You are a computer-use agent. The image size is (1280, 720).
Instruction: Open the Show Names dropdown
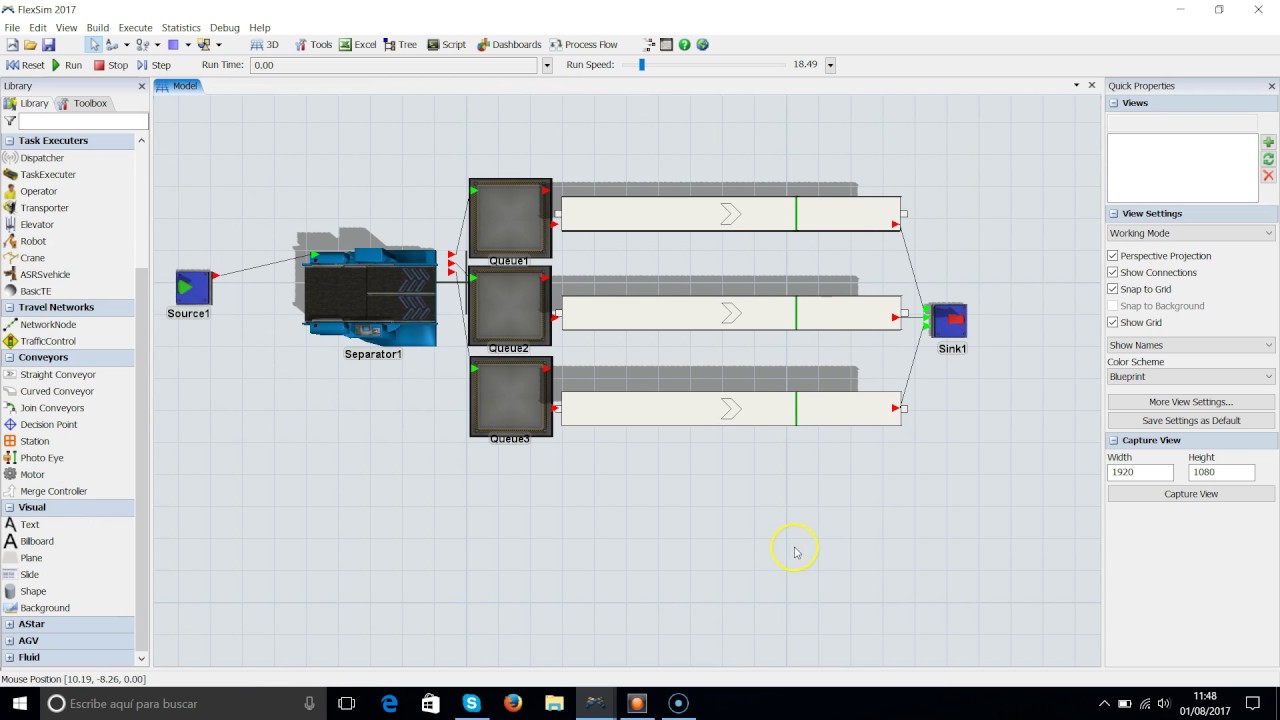point(1191,345)
